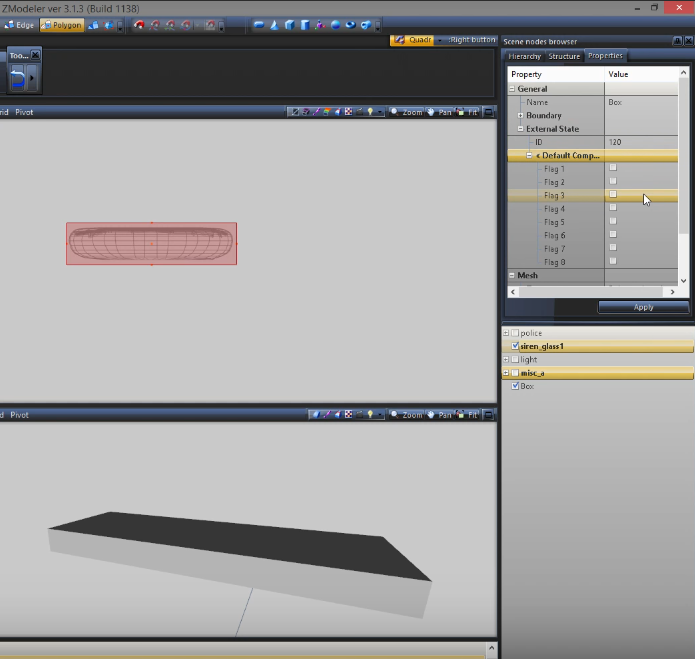Toggle lighting bulb in upper viewport
The height and width of the screenshot is (659, 695).
pyautogui.click(x=370, y=112)
